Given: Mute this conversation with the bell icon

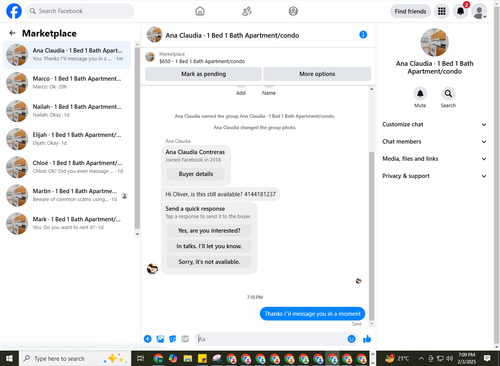Looking at the screenshot, I should (x=420, y=94).
